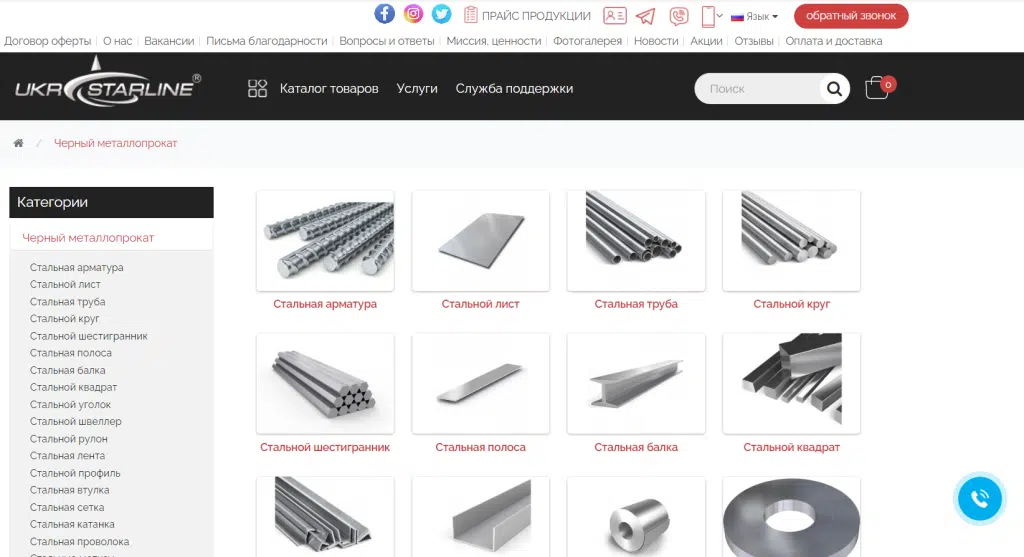1024x557 pixels.
Task: Click the UKR Starline logo
Action: click(x=108, y=82)
